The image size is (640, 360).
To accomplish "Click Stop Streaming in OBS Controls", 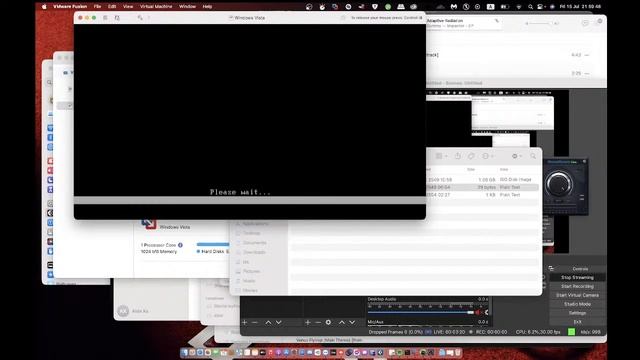I will [x=577, y=278].
